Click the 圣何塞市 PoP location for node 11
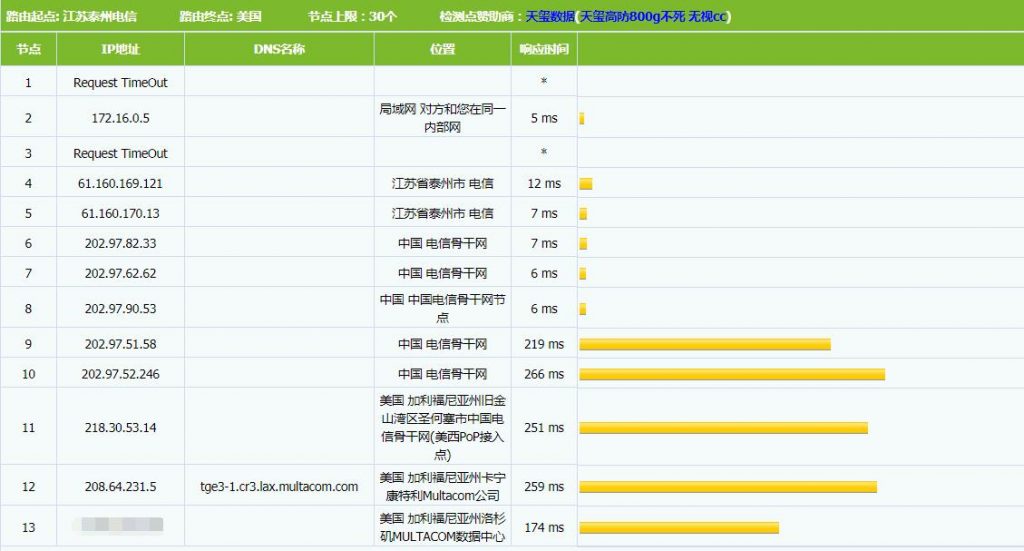1024x551 pixels. (442, 428)
